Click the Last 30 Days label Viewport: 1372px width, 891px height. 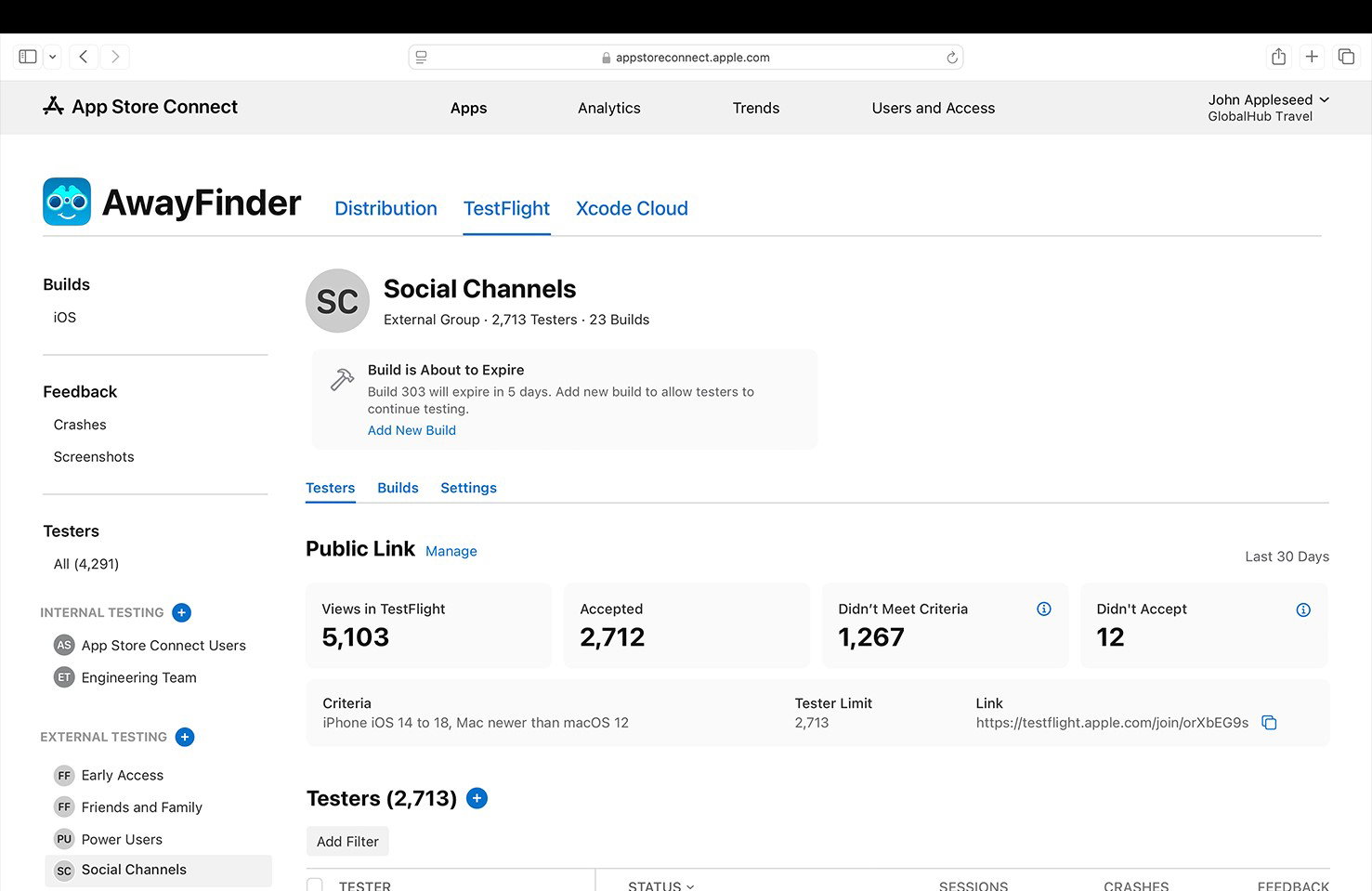[x=1287, y=557]
